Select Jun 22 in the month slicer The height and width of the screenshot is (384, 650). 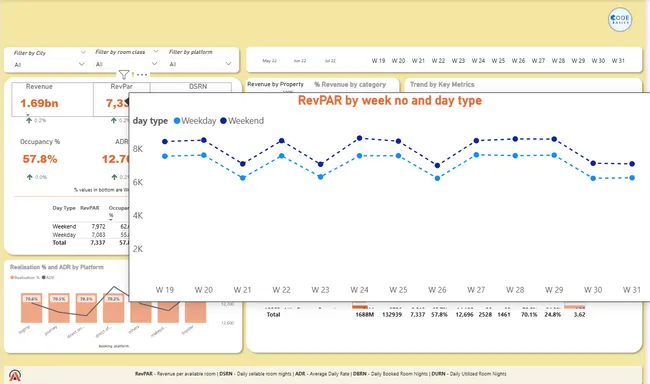pos(300,61)
